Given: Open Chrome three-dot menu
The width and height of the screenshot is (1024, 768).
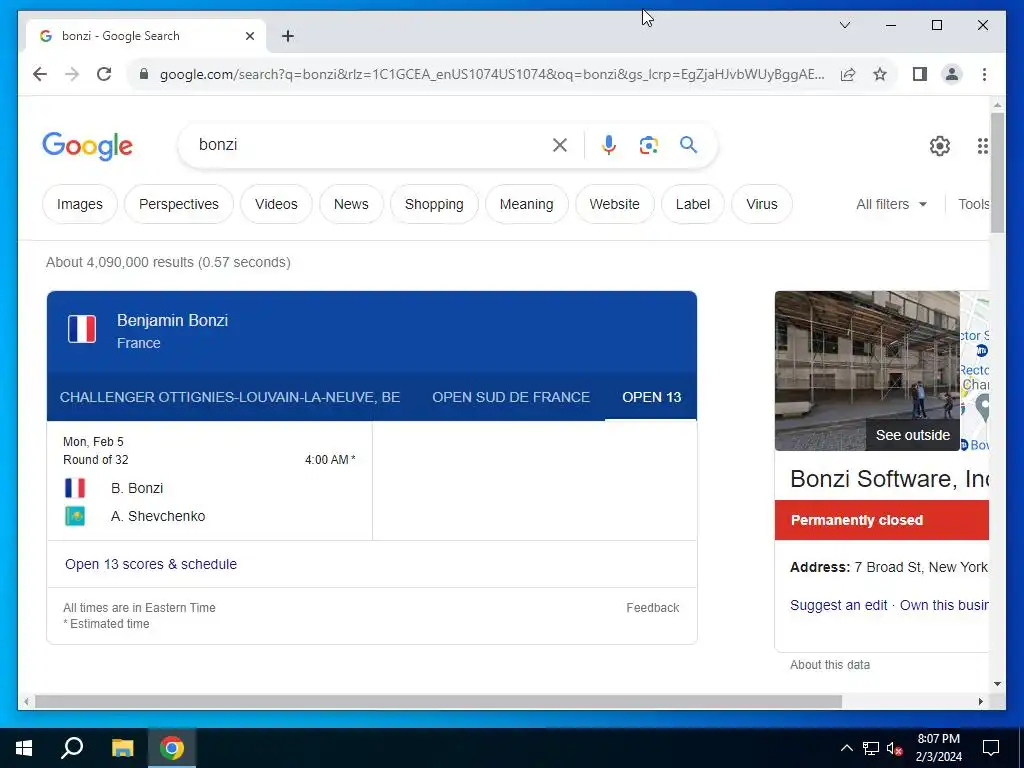Looking at the screenshot, I should 984,74.
